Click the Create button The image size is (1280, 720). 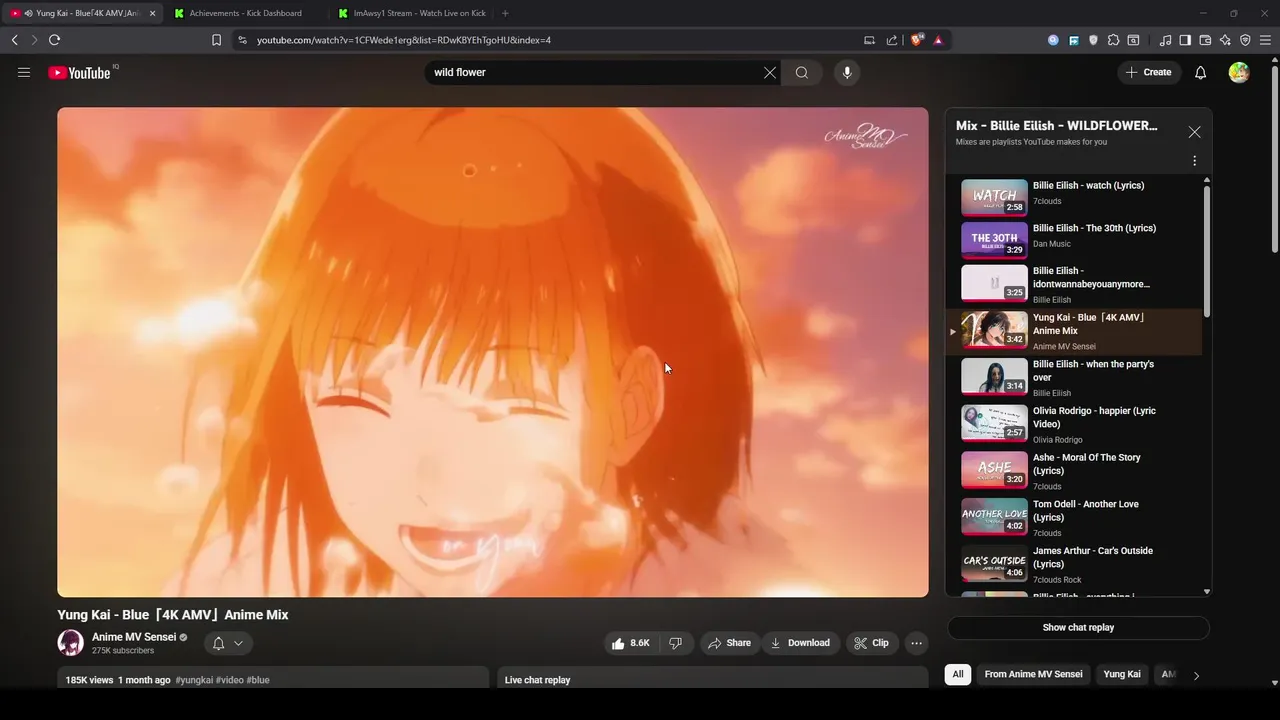[x=1148, y=72]
